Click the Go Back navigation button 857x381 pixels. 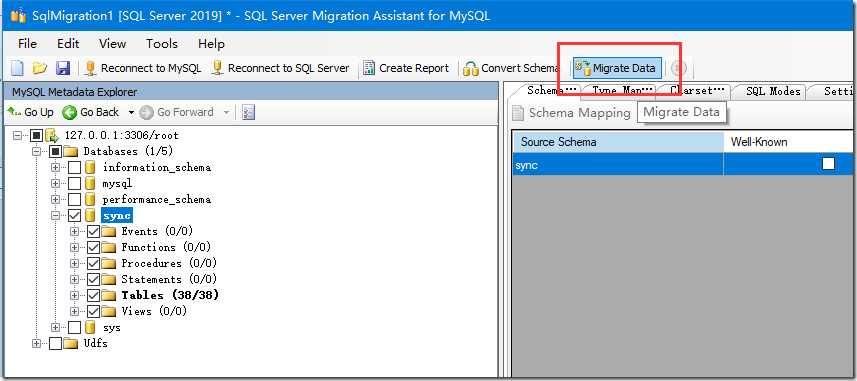91,112
